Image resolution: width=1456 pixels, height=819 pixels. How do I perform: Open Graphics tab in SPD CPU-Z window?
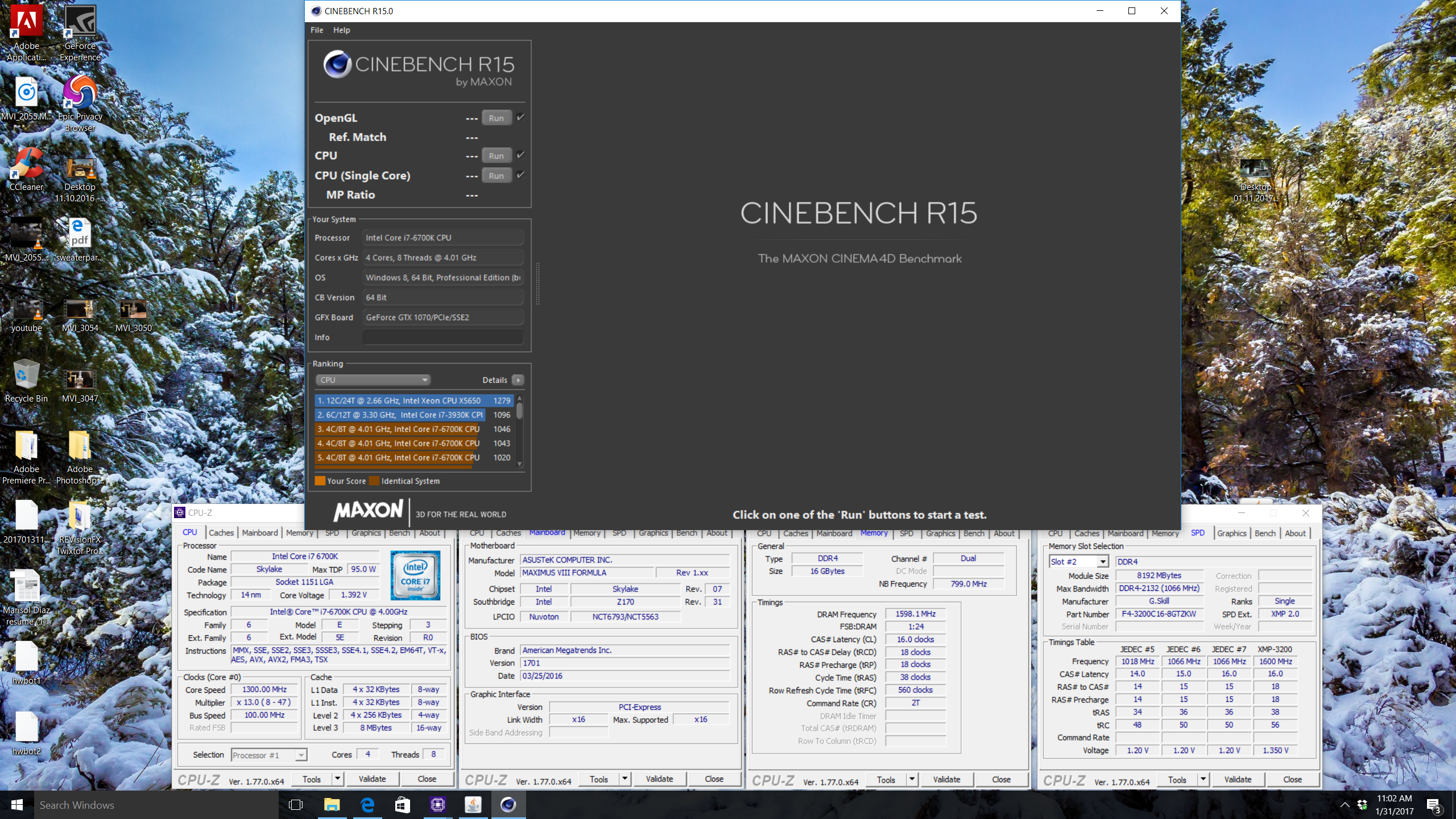(x=1231, y=533)
